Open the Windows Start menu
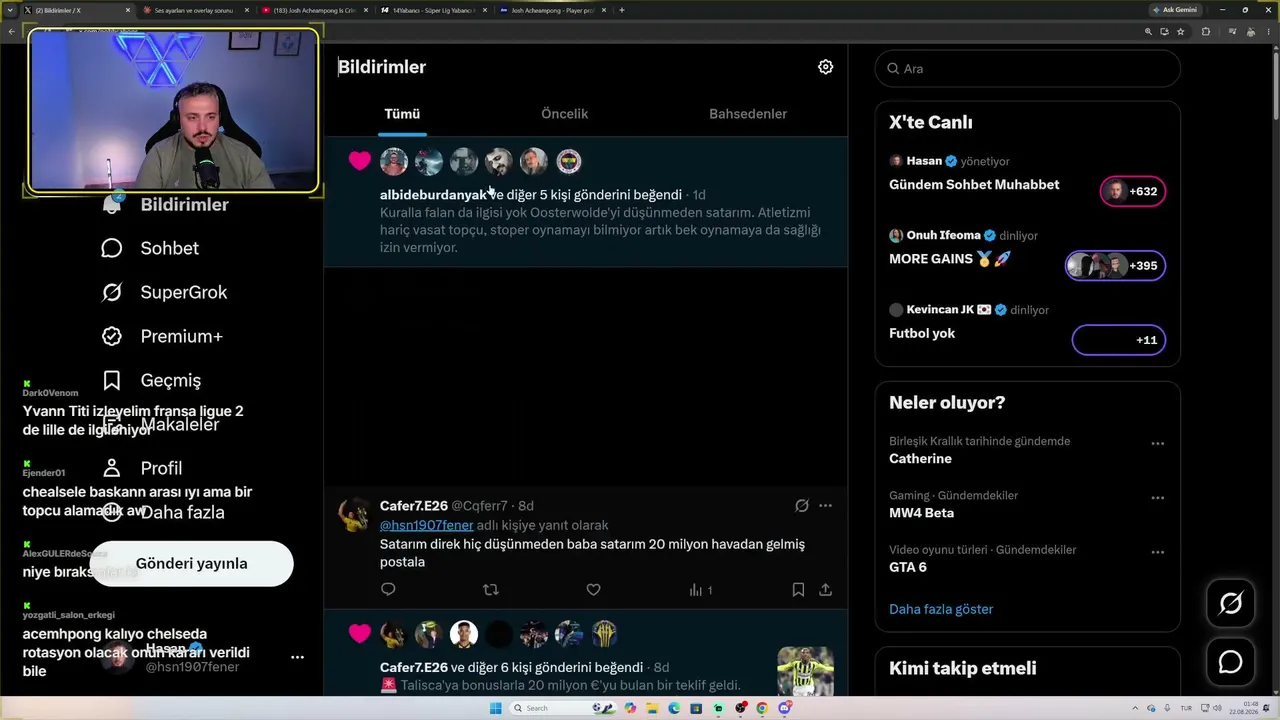This screenshot has height=720, width=1280. (x=495, y=708)
